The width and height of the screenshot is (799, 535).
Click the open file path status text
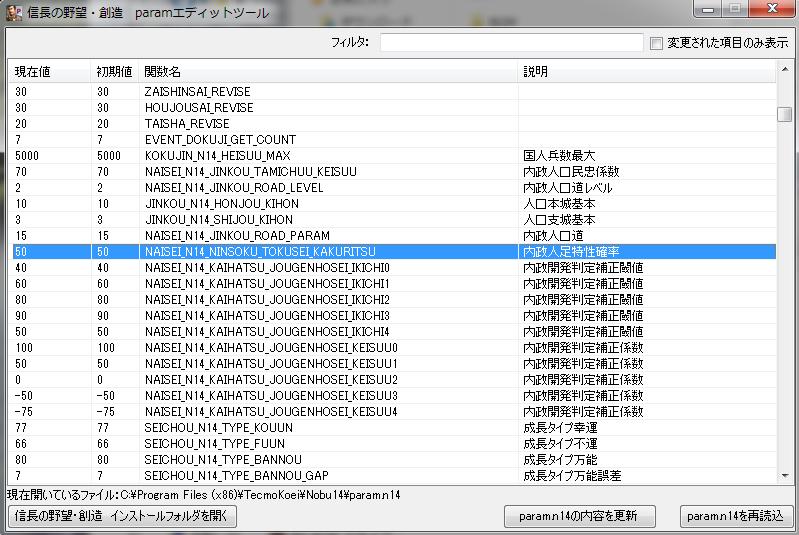point(203,495)
